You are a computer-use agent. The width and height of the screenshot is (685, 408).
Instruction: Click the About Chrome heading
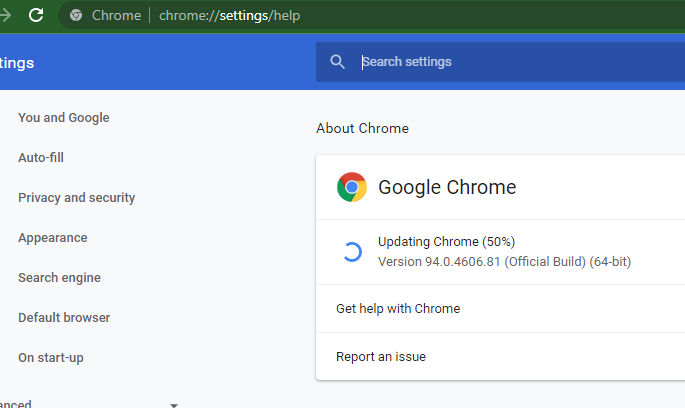point(363,128)
